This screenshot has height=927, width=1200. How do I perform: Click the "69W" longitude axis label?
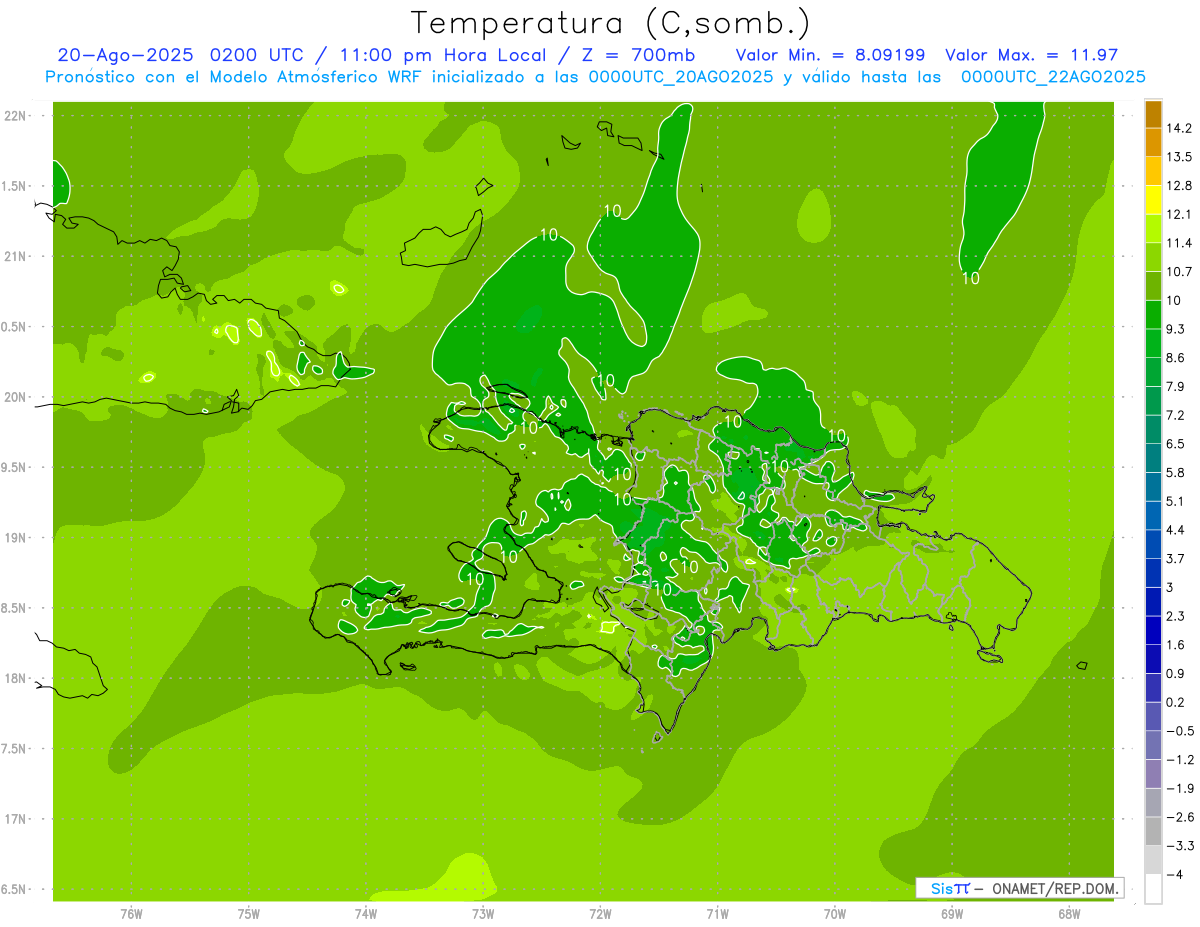pos(952,912)
